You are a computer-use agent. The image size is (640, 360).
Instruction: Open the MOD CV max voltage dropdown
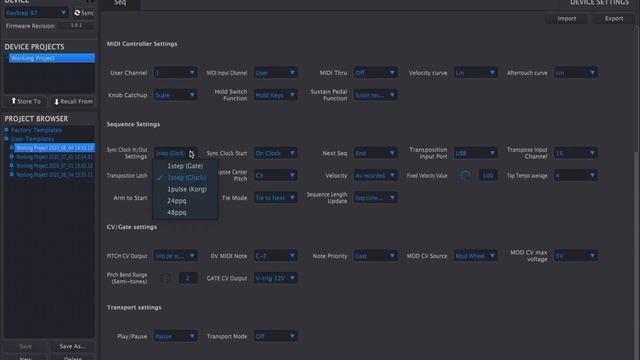pos(576,256)
